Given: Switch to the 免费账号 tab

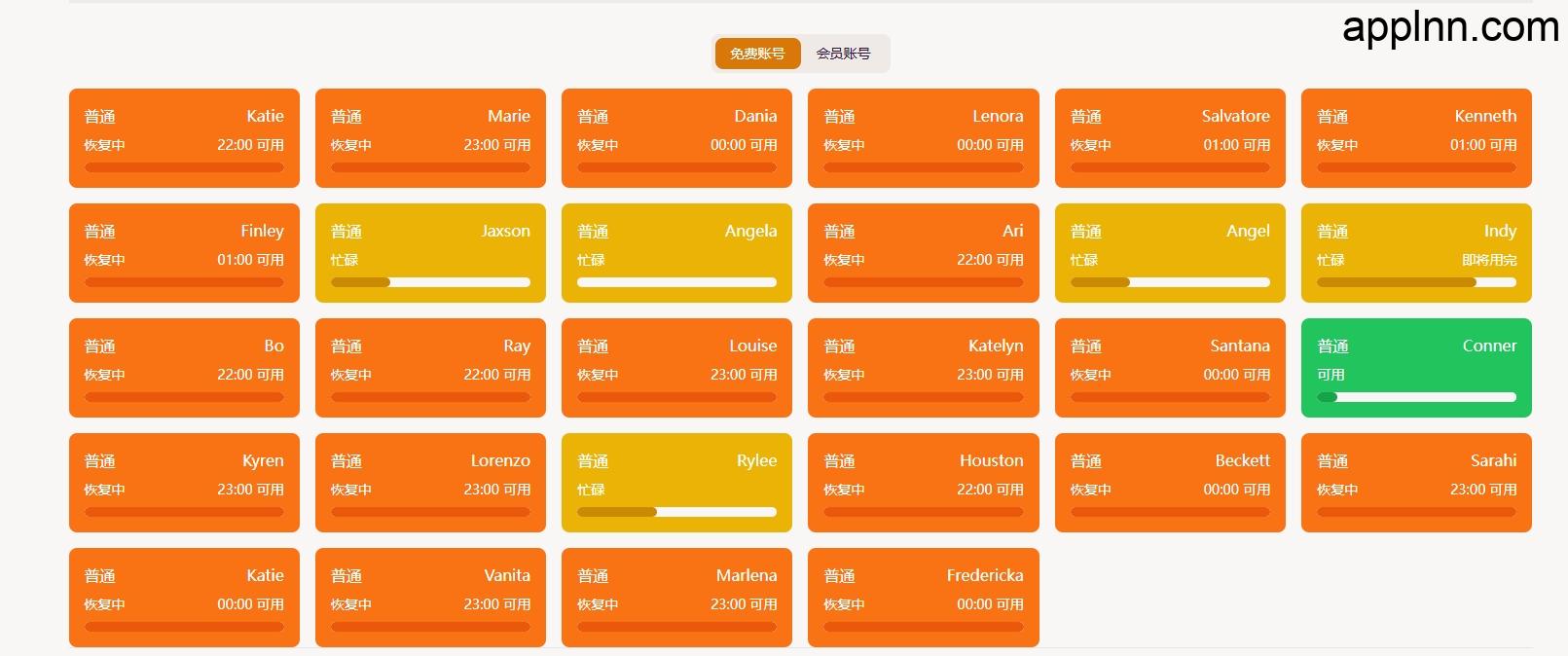Looking at the screenshot, I should coord(757,54).
